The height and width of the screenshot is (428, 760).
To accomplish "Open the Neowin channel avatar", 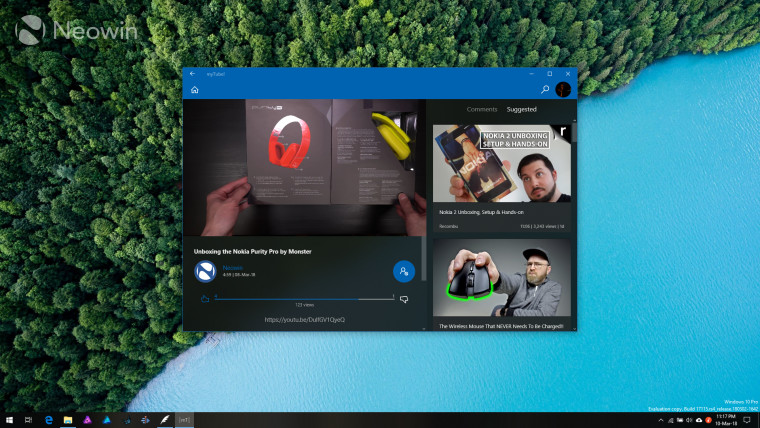I will click(x=205, y=271).
